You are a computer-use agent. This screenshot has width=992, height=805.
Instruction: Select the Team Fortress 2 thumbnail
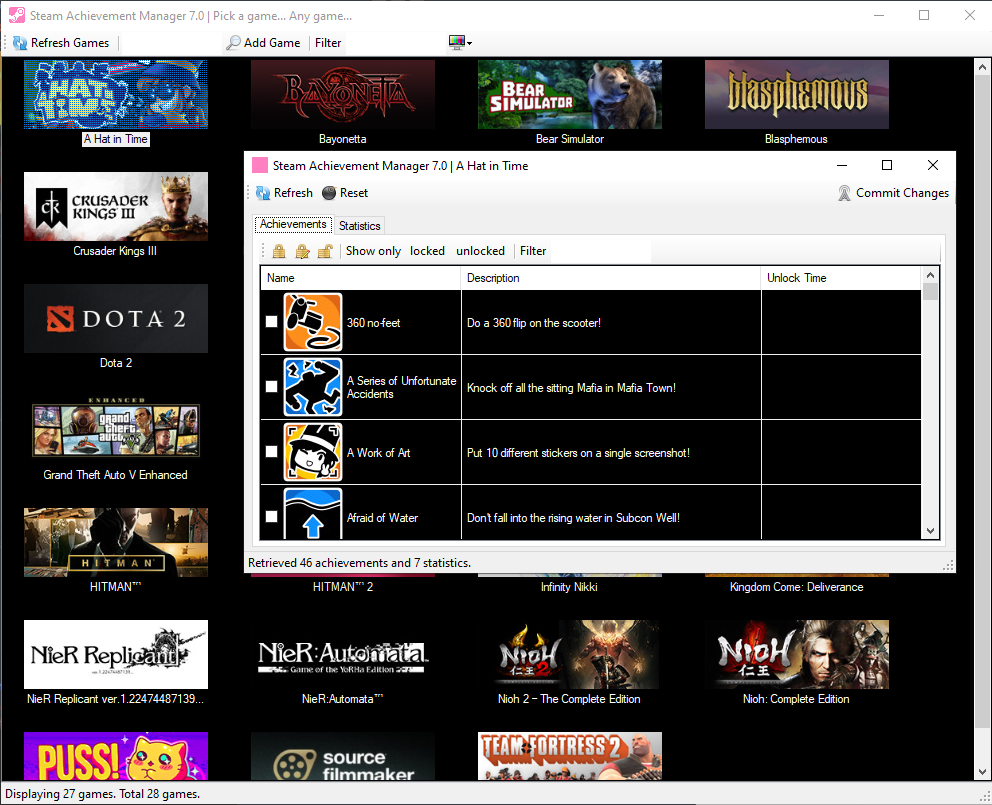point(570,756)
